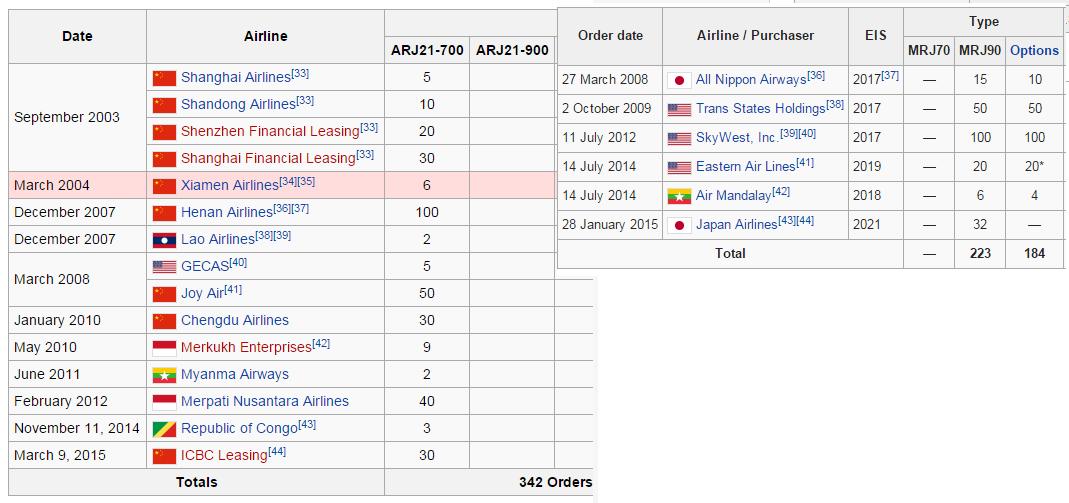The height and width of the screenshot is (503, 1069).
Task: Click the Myanmar flag beside Air Mandalay
Action: click(679, 196)
